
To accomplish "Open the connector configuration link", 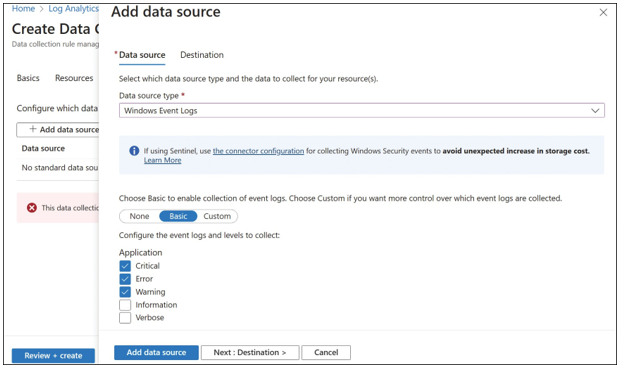I will pyautogui.click(x=258, y=151).
